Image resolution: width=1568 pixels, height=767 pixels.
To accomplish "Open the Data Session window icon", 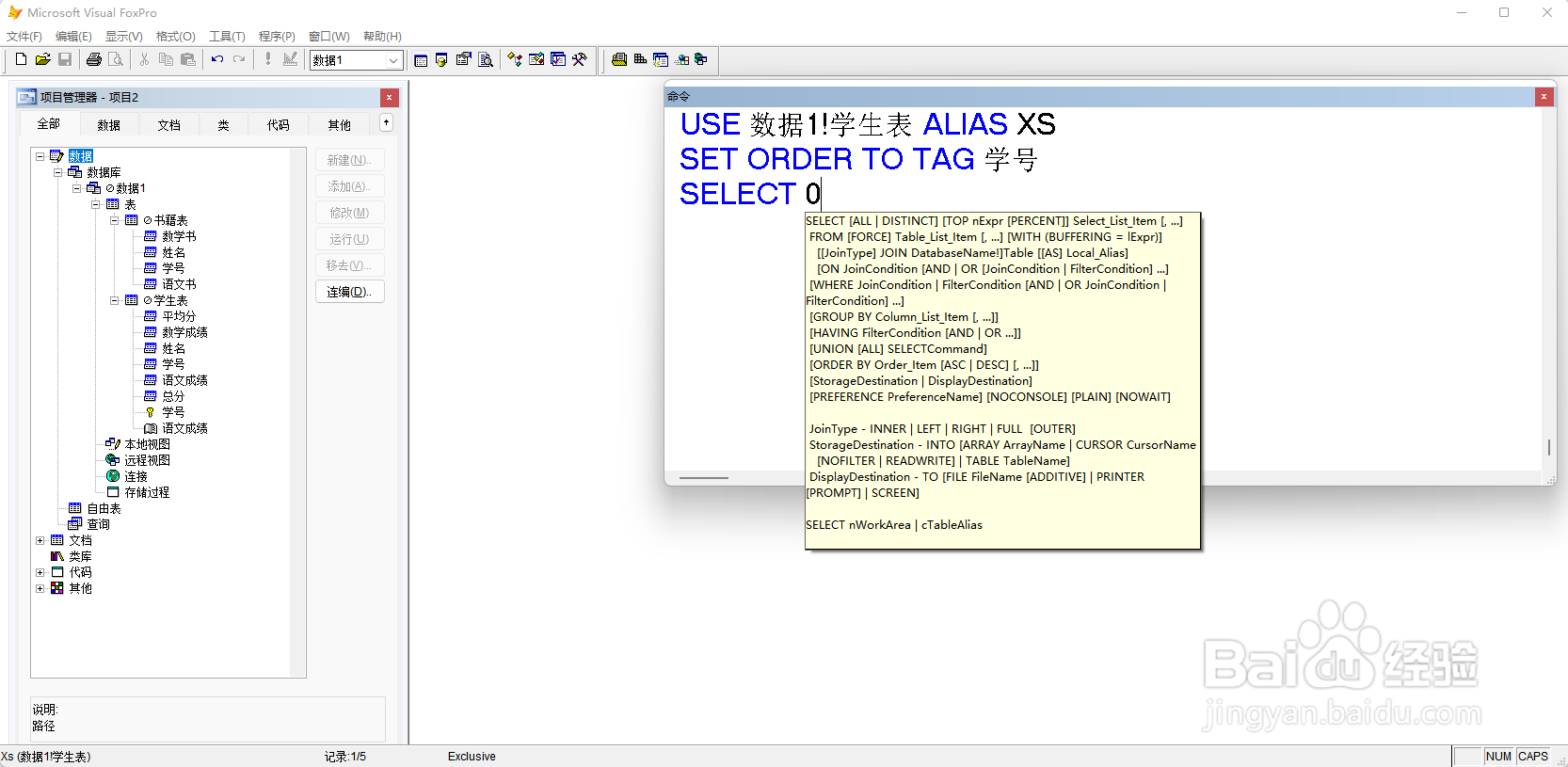I will point(441,59).
